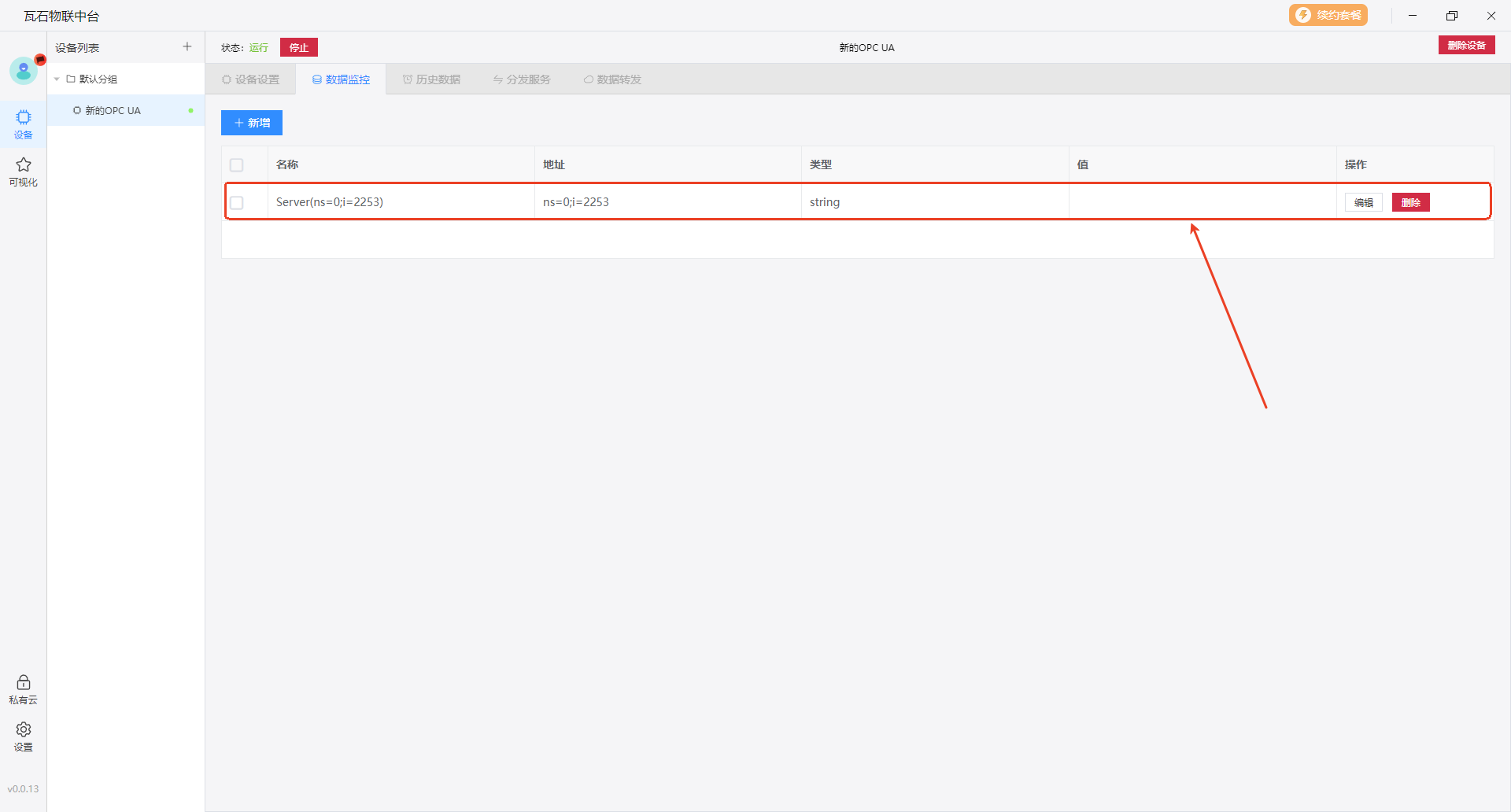This screenshot has width=1511, height=812.
Task: Click 编辑 for the Server row
Action: click(1363, 203)
